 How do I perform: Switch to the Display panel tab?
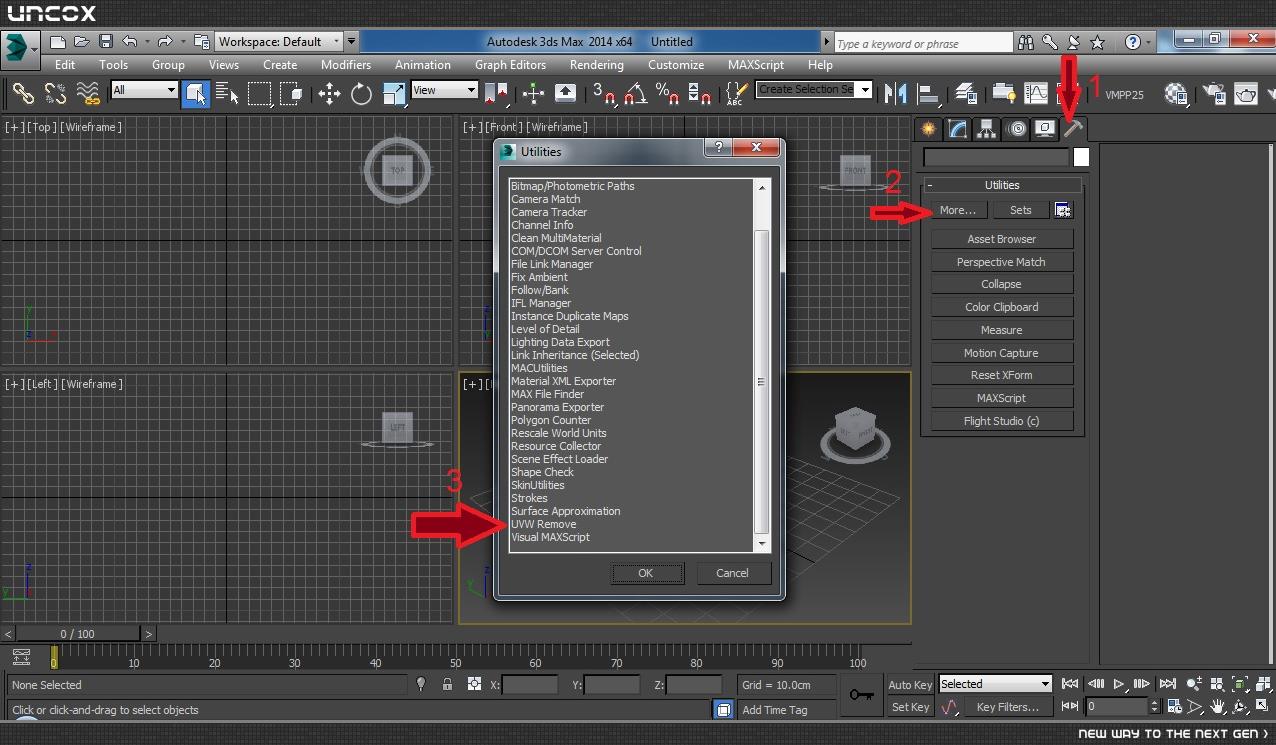click(x=1045, y=128)
